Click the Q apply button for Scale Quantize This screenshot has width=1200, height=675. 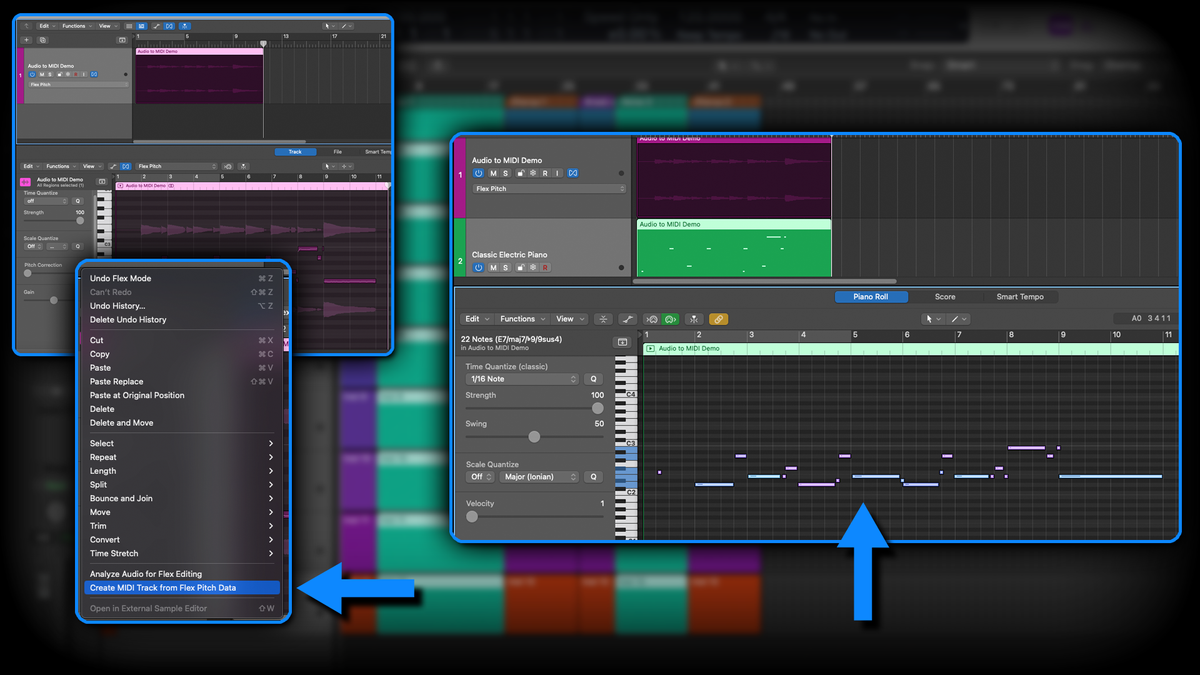tap(594, 477)
